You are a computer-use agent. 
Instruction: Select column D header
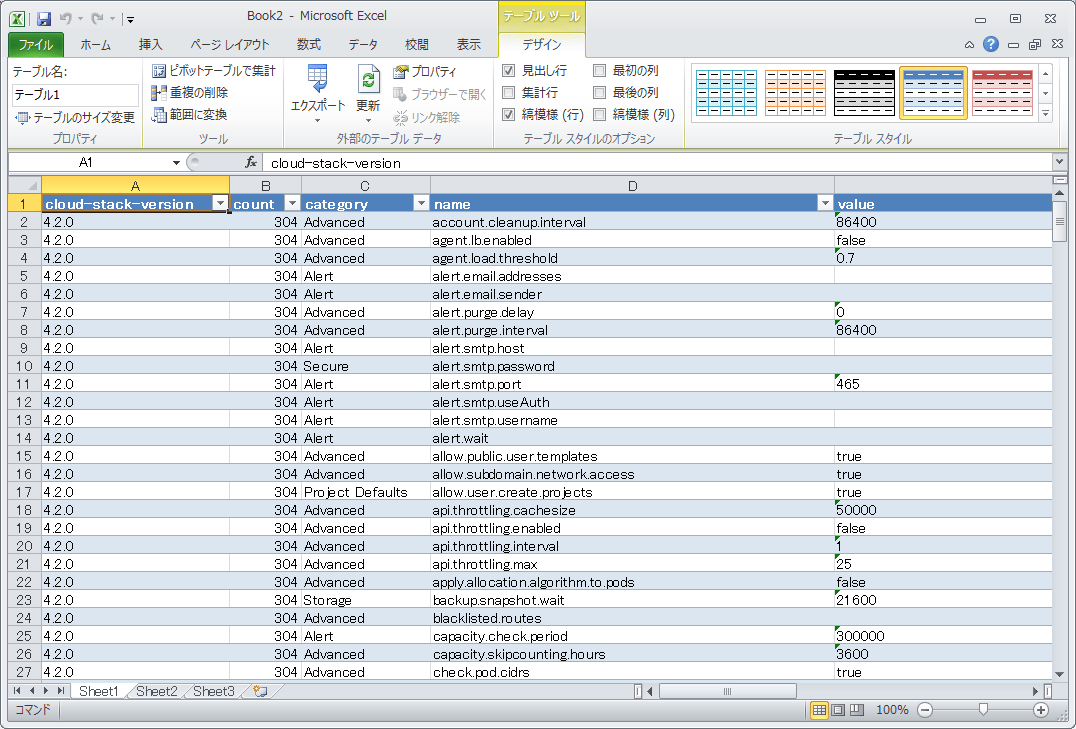click(x=632, y=185)
